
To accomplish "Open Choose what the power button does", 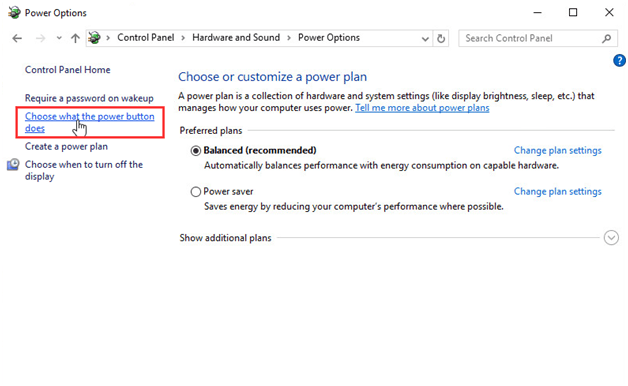I will [89, 122].
